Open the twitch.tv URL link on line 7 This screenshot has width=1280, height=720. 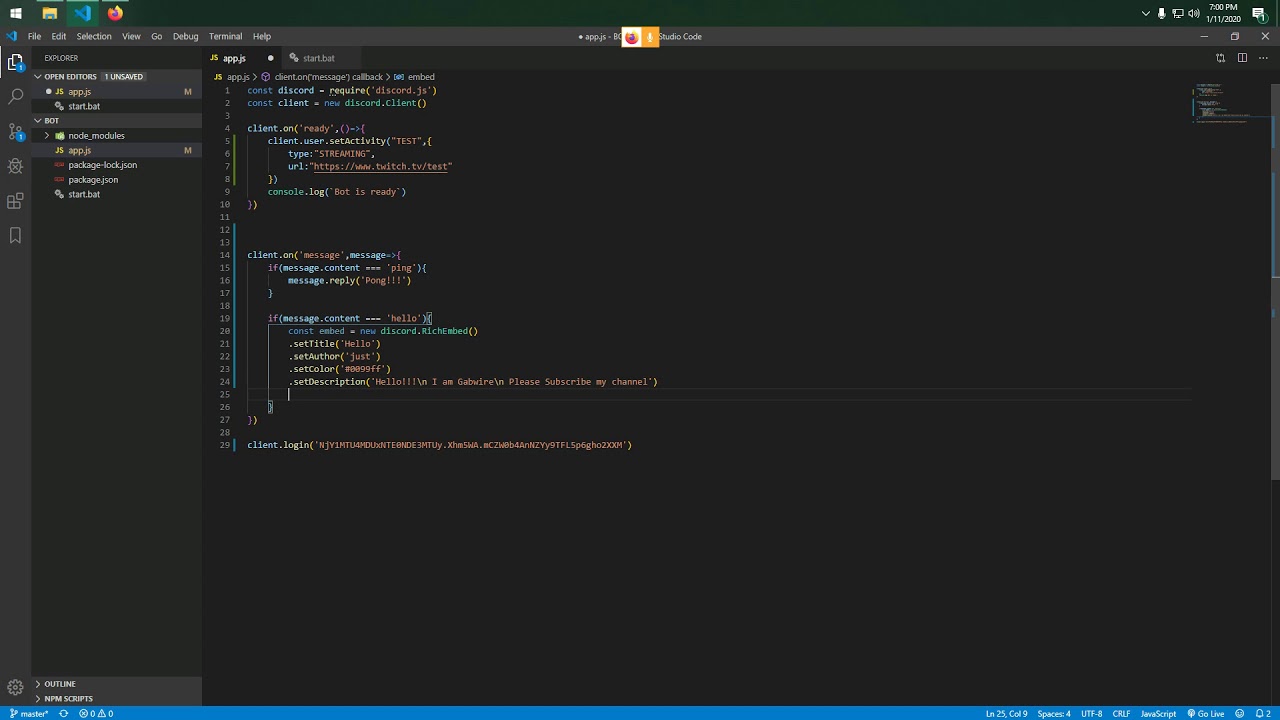(382, 166)
